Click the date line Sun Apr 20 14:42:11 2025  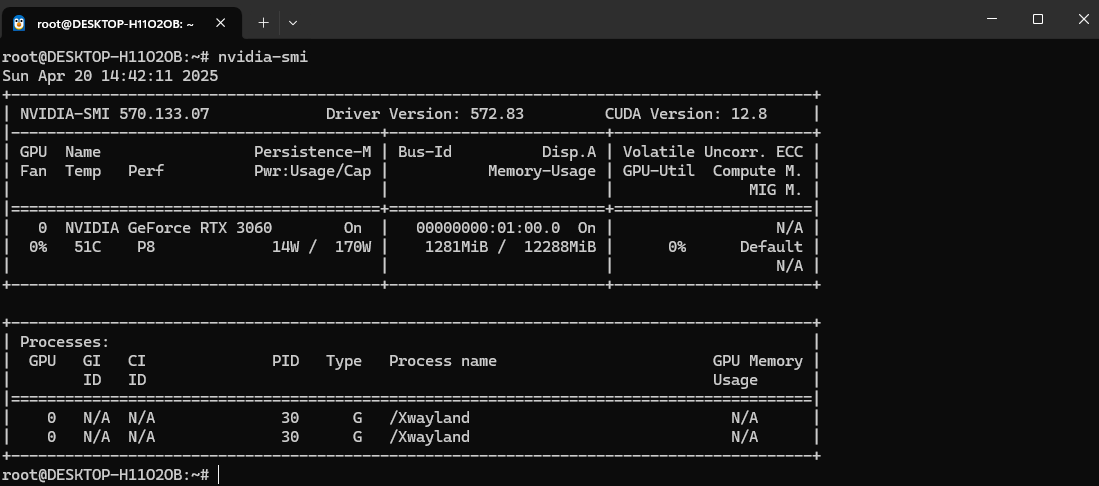click(110, 76)
